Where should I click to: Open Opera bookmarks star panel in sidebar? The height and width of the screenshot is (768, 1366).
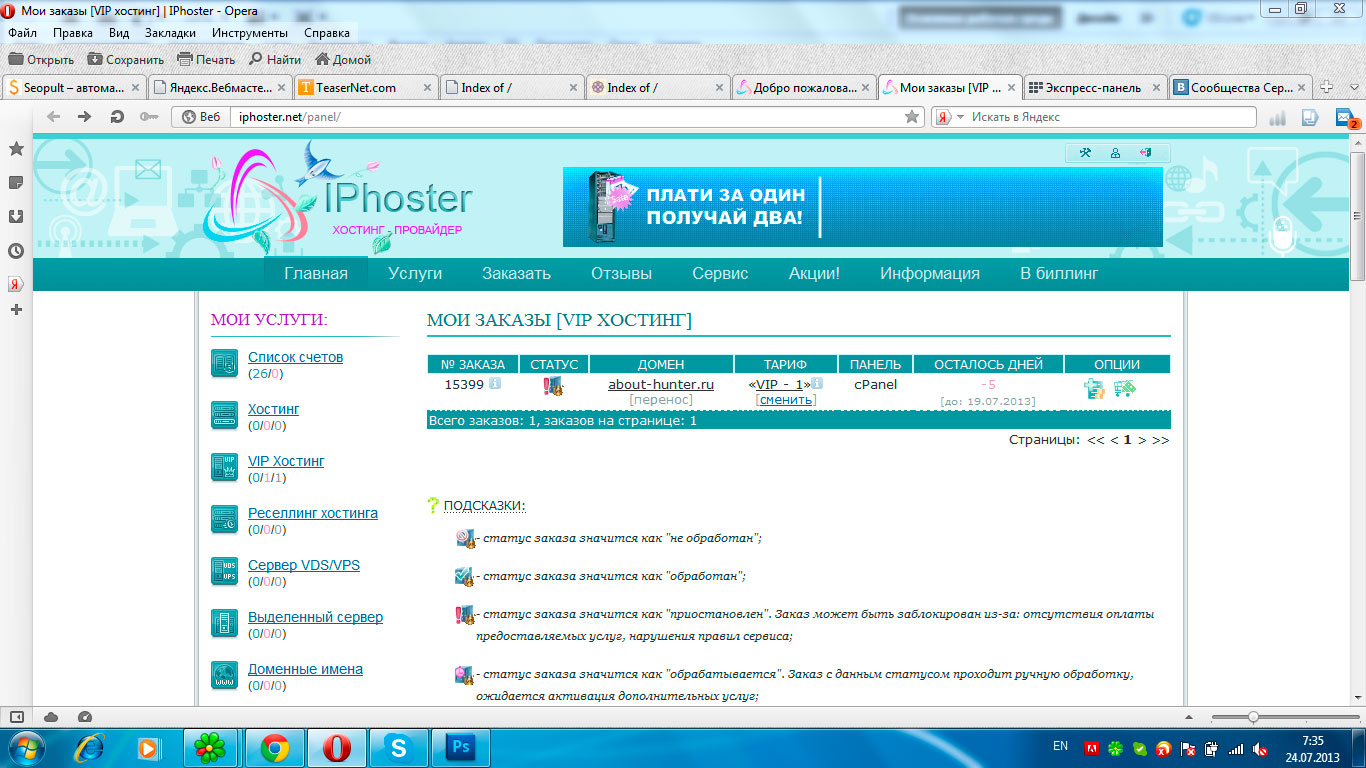tap(16, 149)
